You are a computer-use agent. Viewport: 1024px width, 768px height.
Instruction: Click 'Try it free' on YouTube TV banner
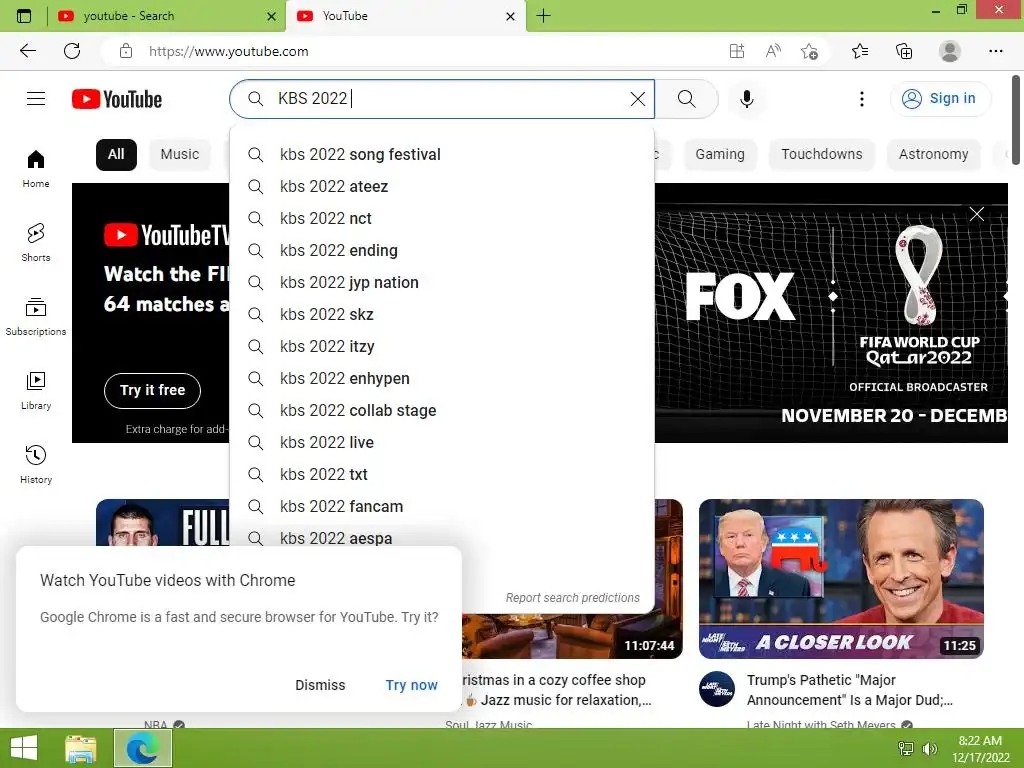click(x=152, y=391)
